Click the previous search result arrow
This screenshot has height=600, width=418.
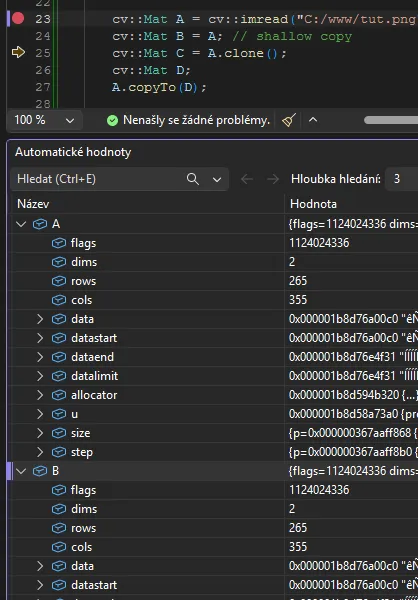247,179
